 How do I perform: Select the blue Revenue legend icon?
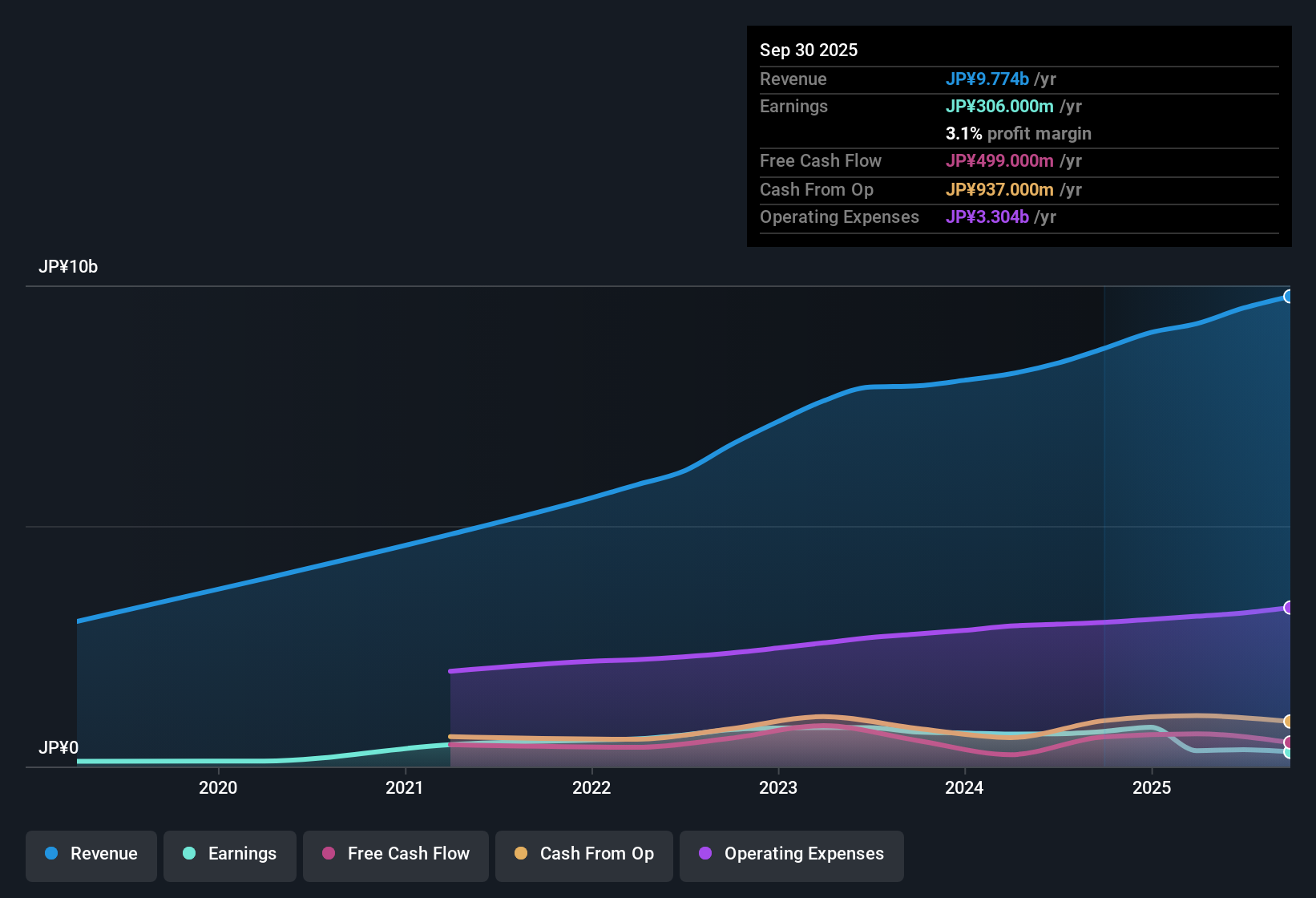(x=50, y=854)
